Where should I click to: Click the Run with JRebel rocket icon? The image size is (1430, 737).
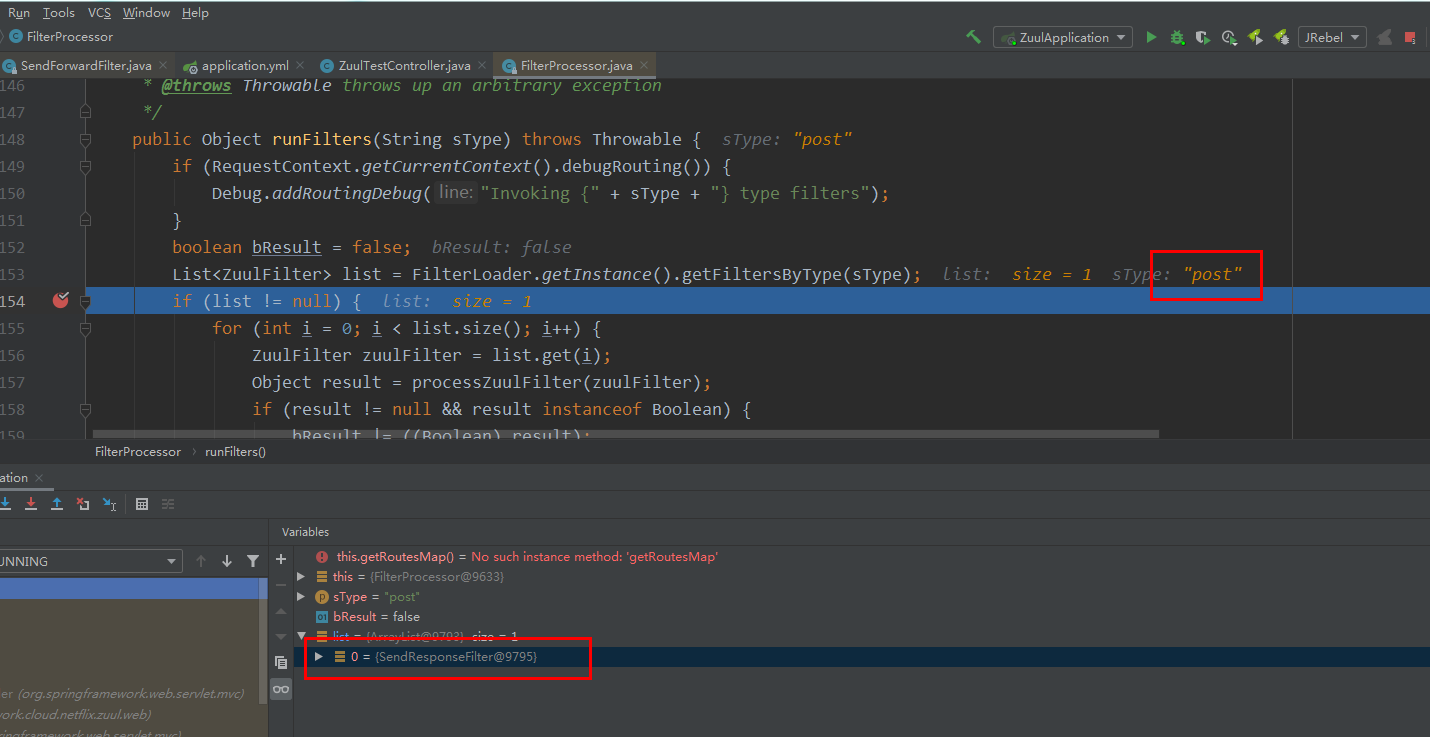1255,37
